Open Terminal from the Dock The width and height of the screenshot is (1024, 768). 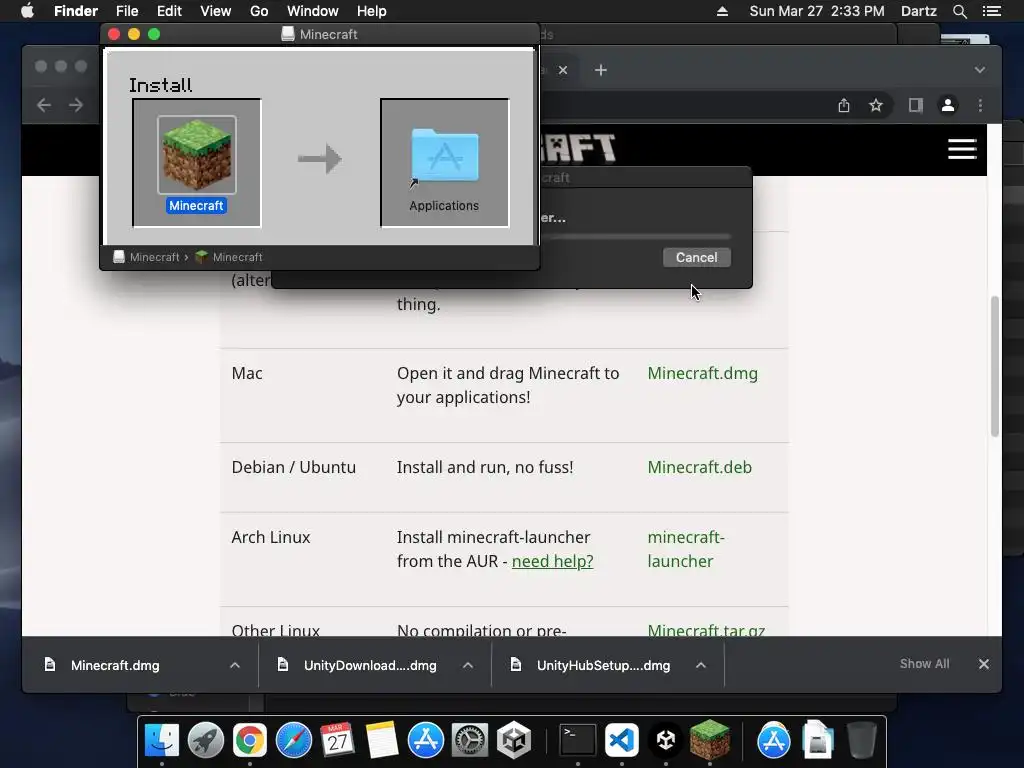[x=578, y=740]
